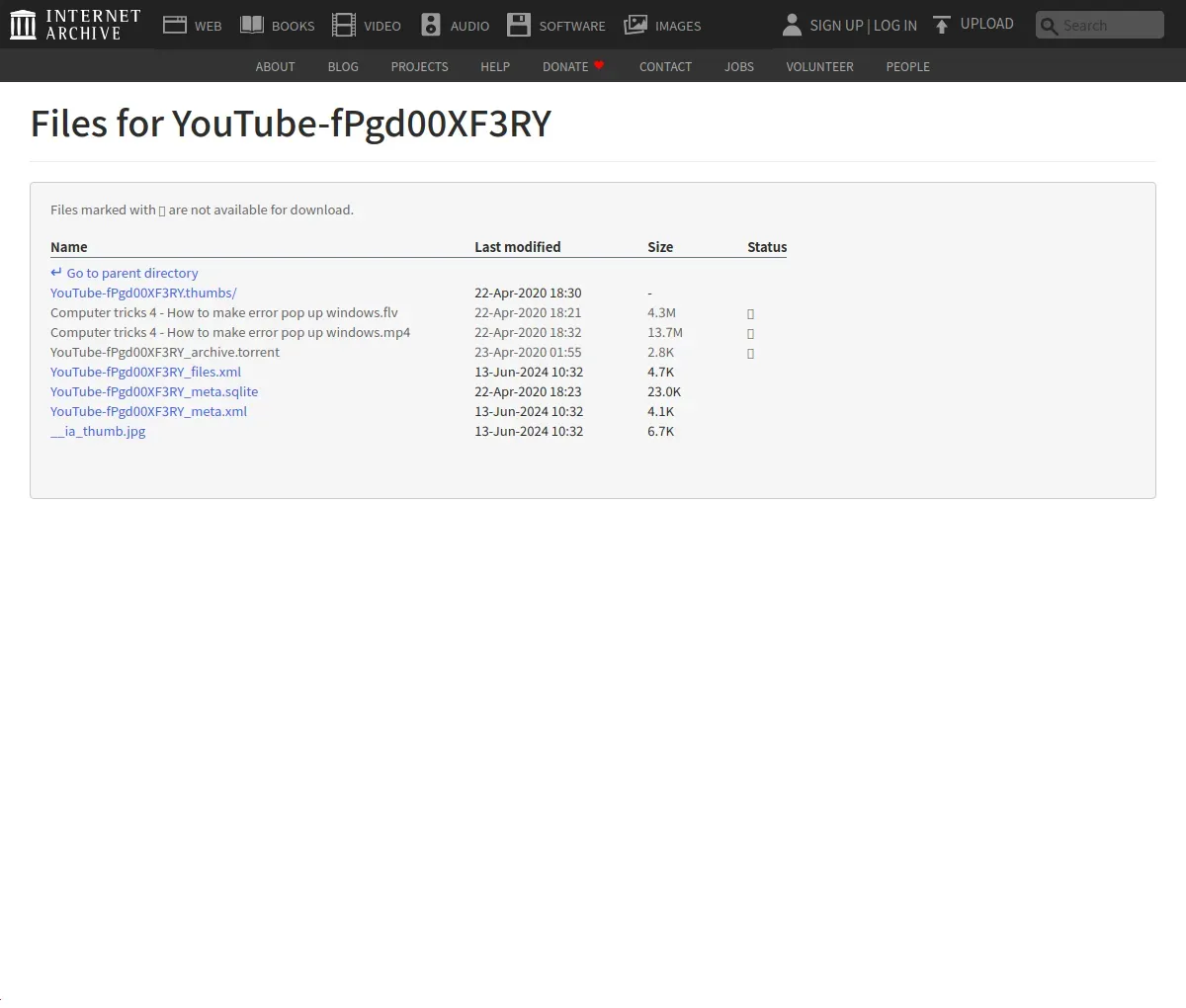
Task: Open the IMAGES section
Action: coord(678,26)
